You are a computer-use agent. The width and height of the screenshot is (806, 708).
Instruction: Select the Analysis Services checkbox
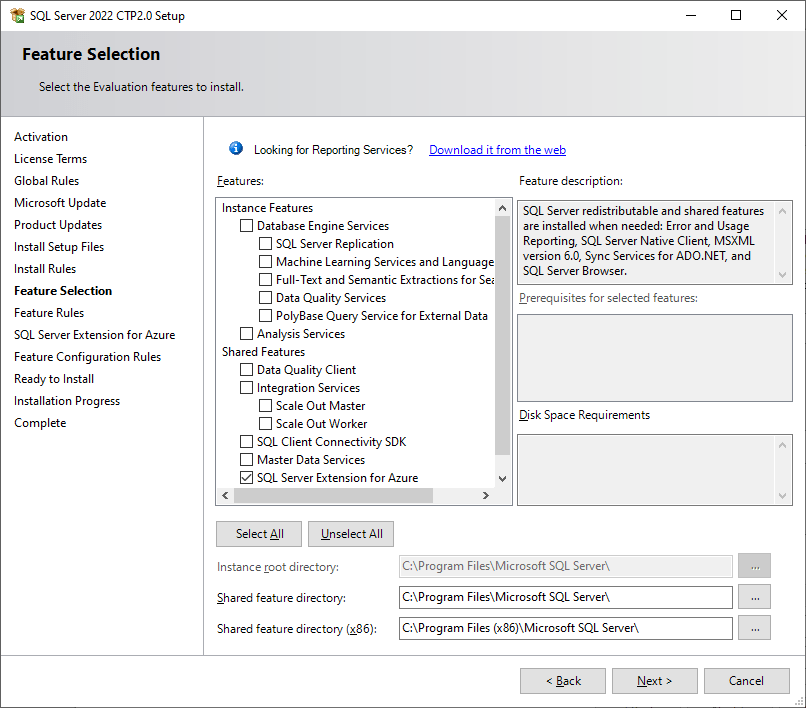coord(247,334)
